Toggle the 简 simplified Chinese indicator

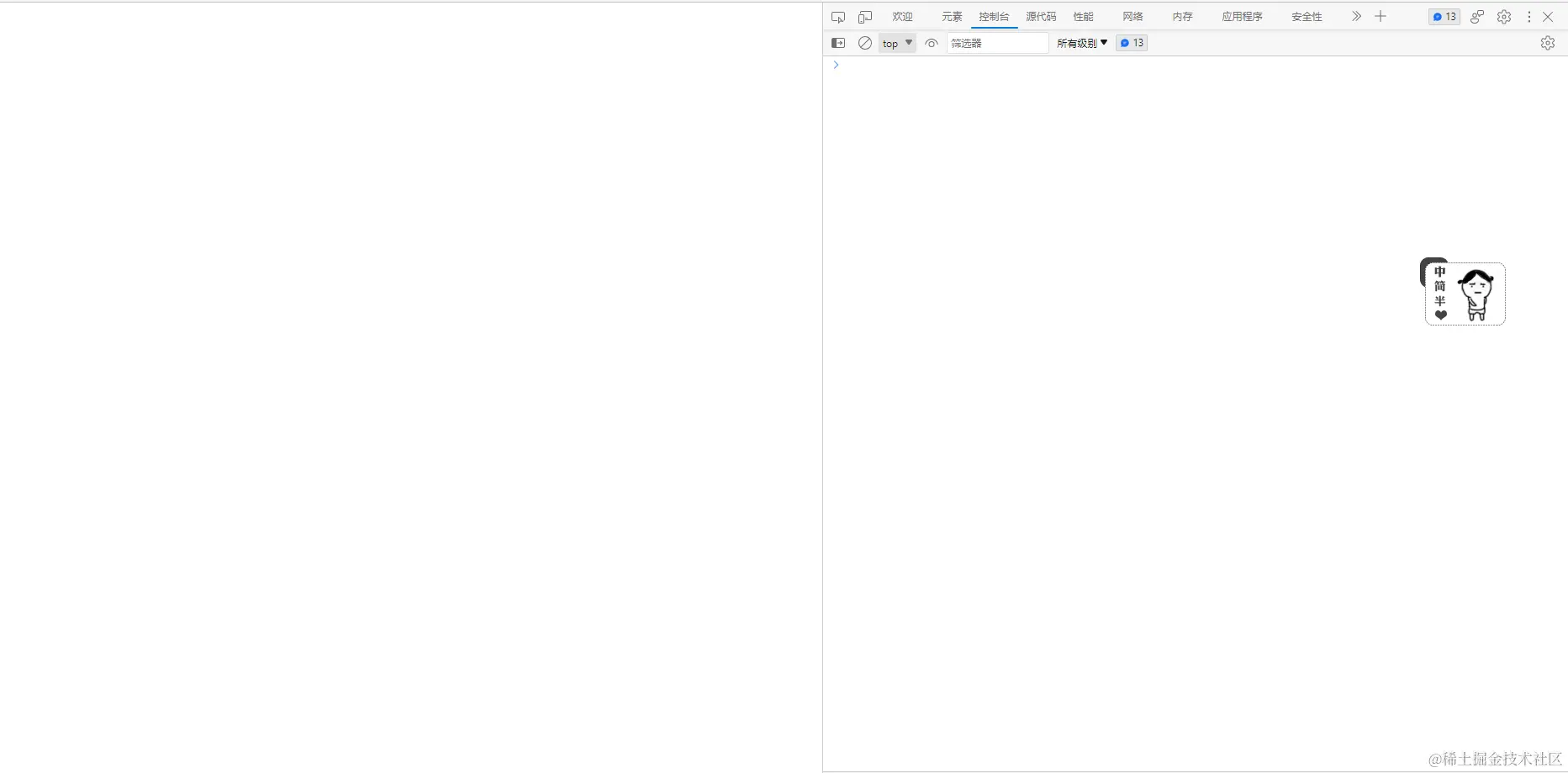point(1440,286)
